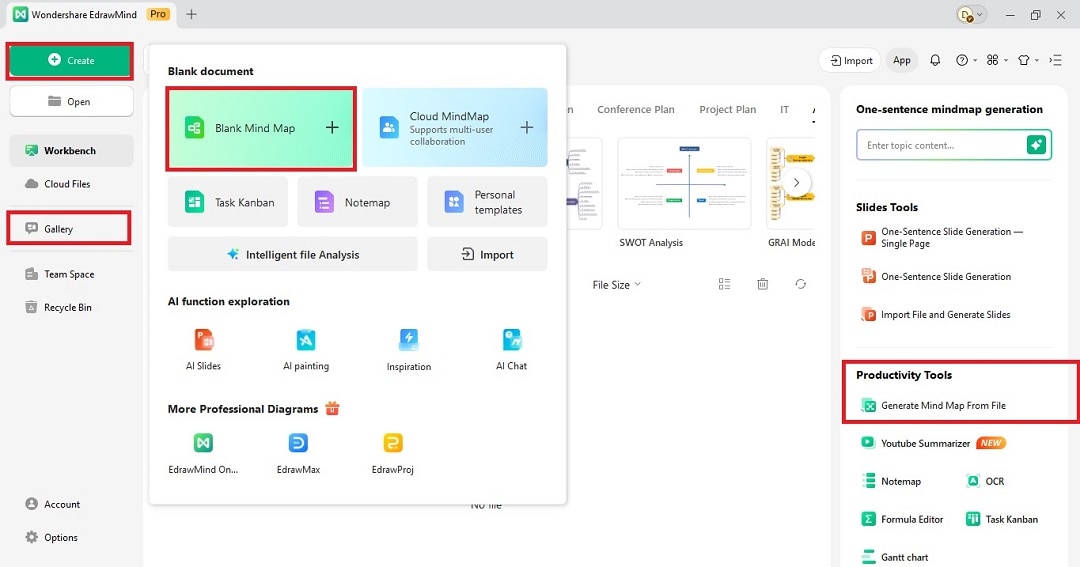Viewport: 1080px width, 567px height.
Task: Open Task Kanban in the Create menu
Action: coord(227,202)
